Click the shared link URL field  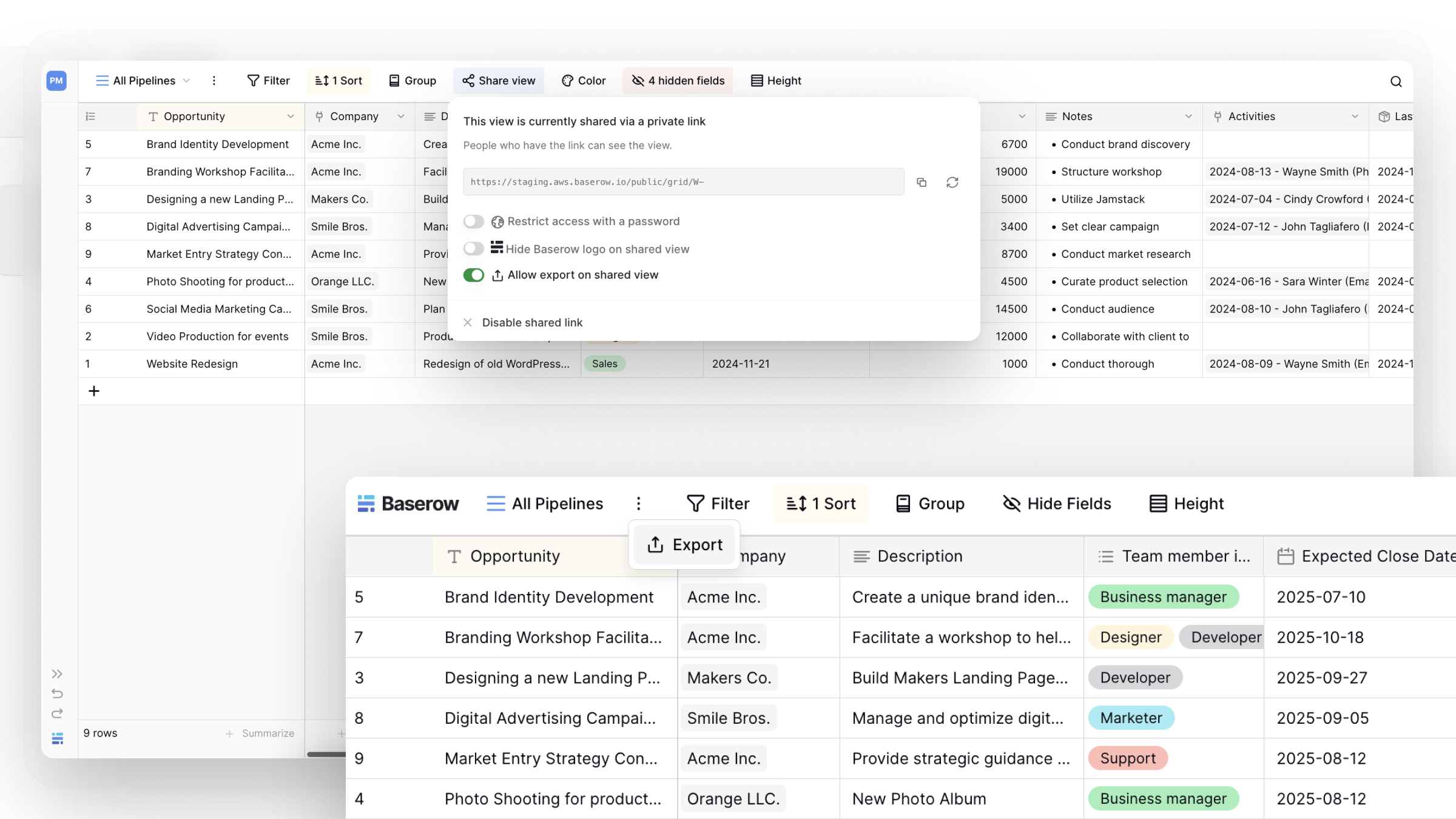pyautogui.click(x=682, y=181)
